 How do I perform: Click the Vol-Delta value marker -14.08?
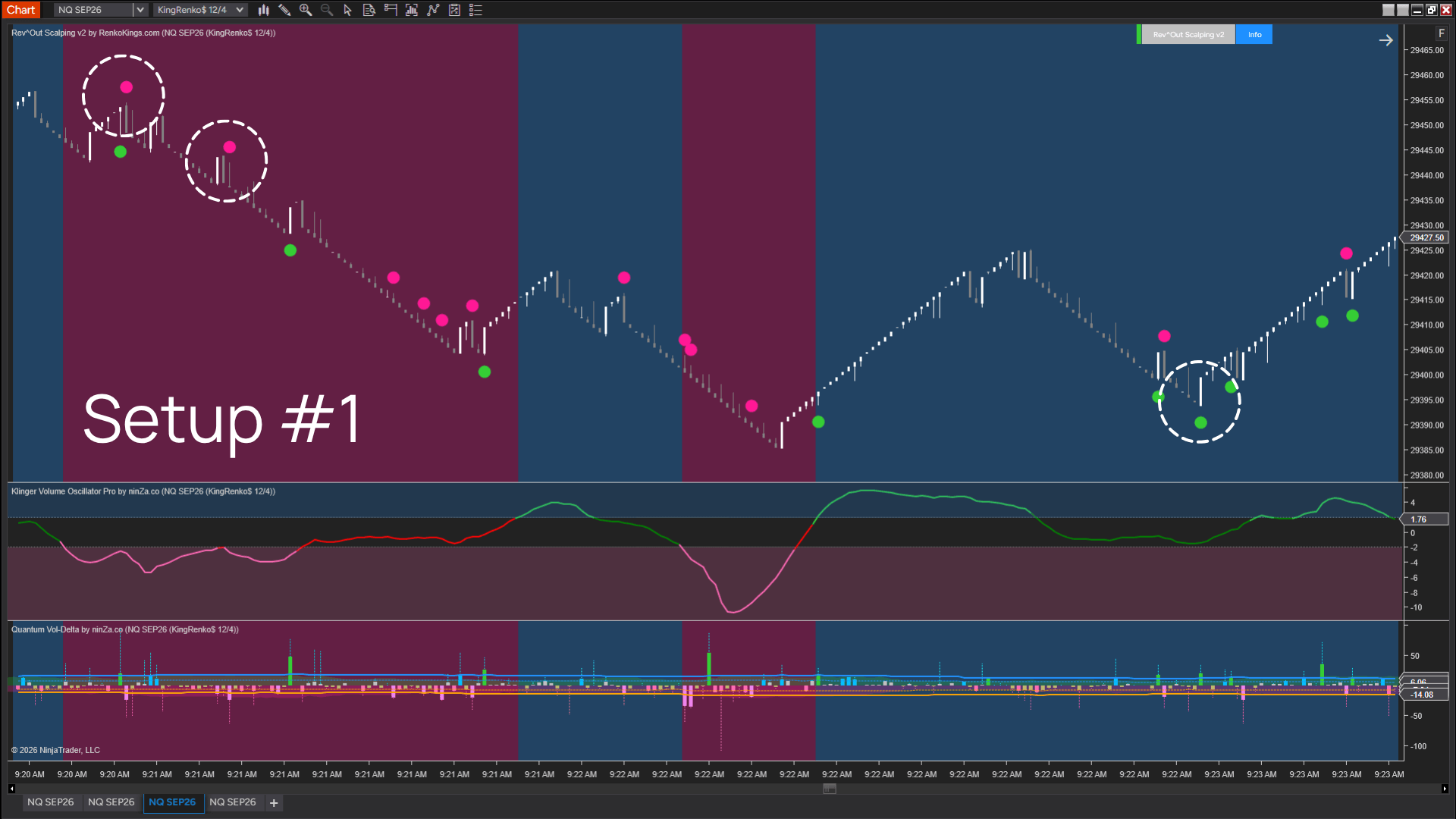(1426, 695)
